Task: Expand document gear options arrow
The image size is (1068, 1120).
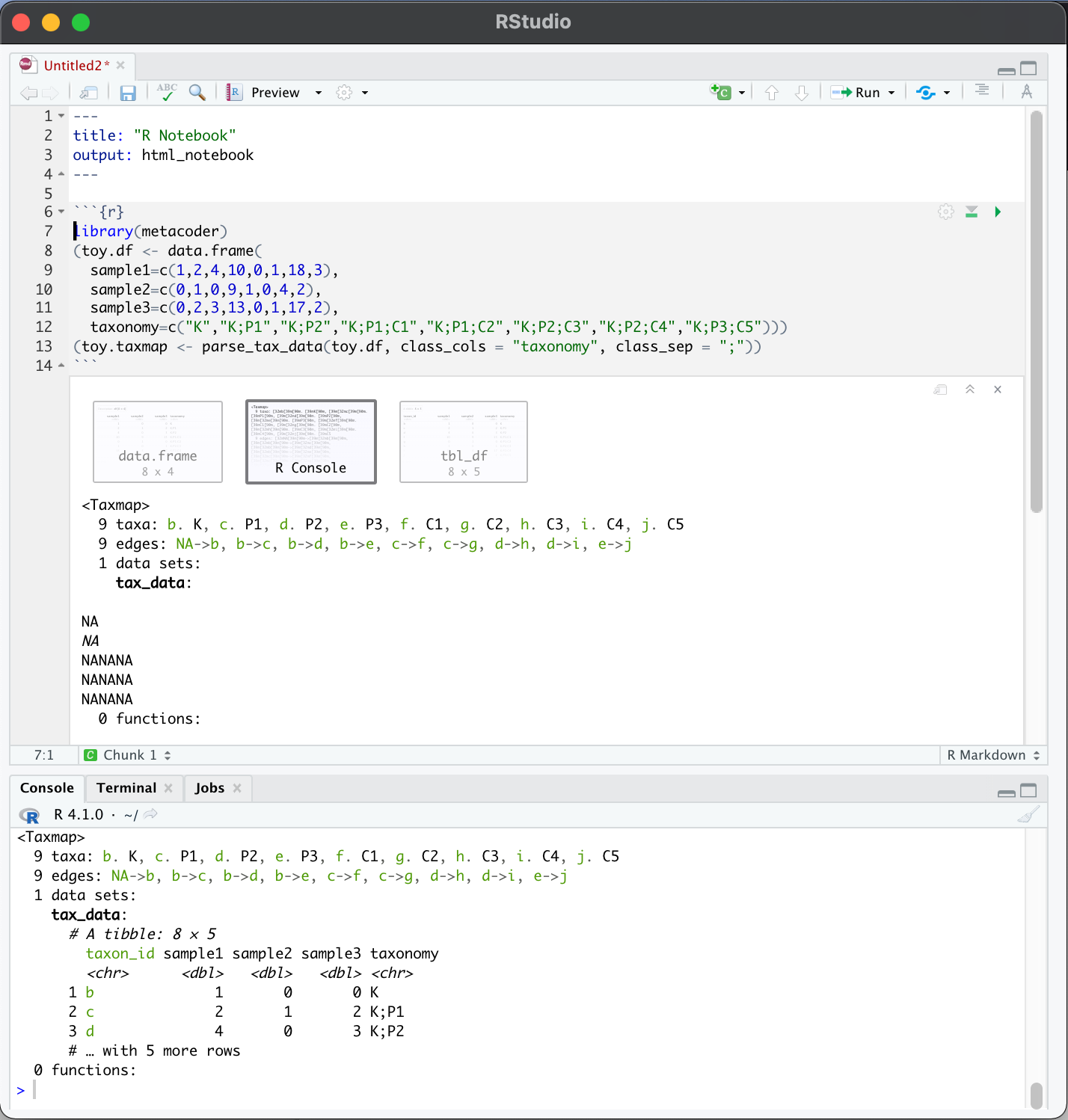Action: [x=365, y=93]
